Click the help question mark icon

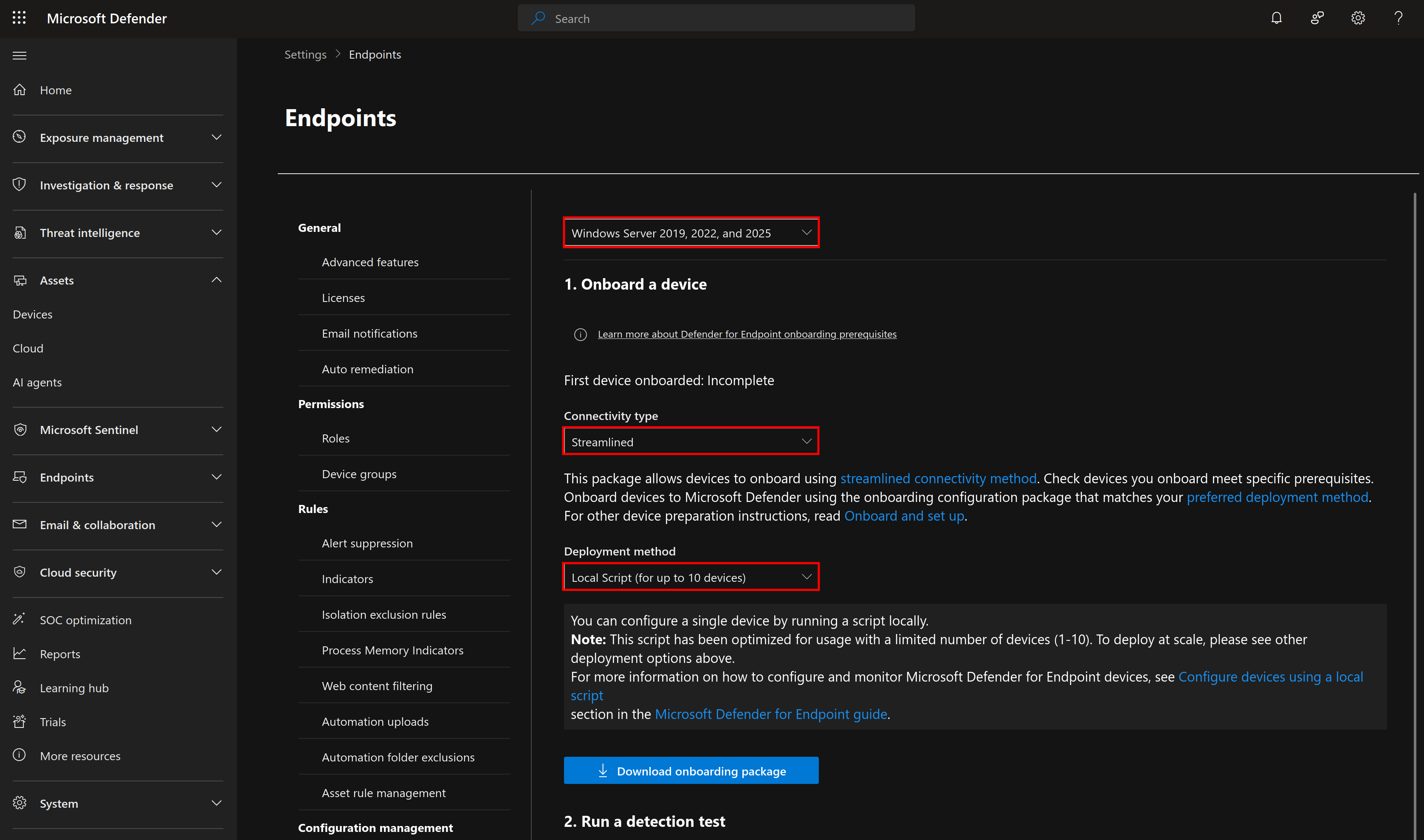click(x=1399, y=18)
